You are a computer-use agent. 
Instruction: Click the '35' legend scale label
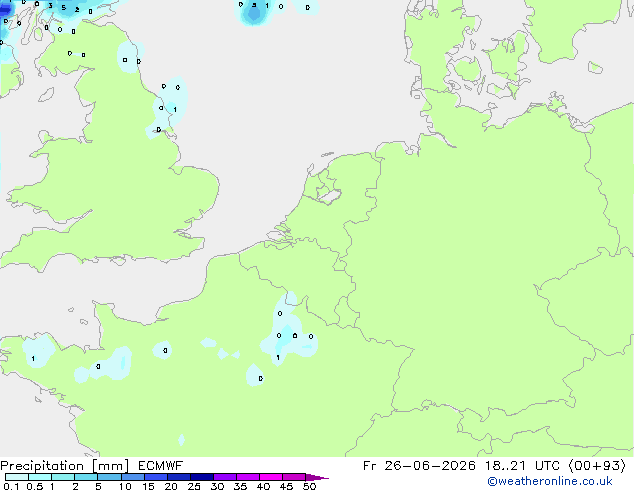[x=240, y=486]
